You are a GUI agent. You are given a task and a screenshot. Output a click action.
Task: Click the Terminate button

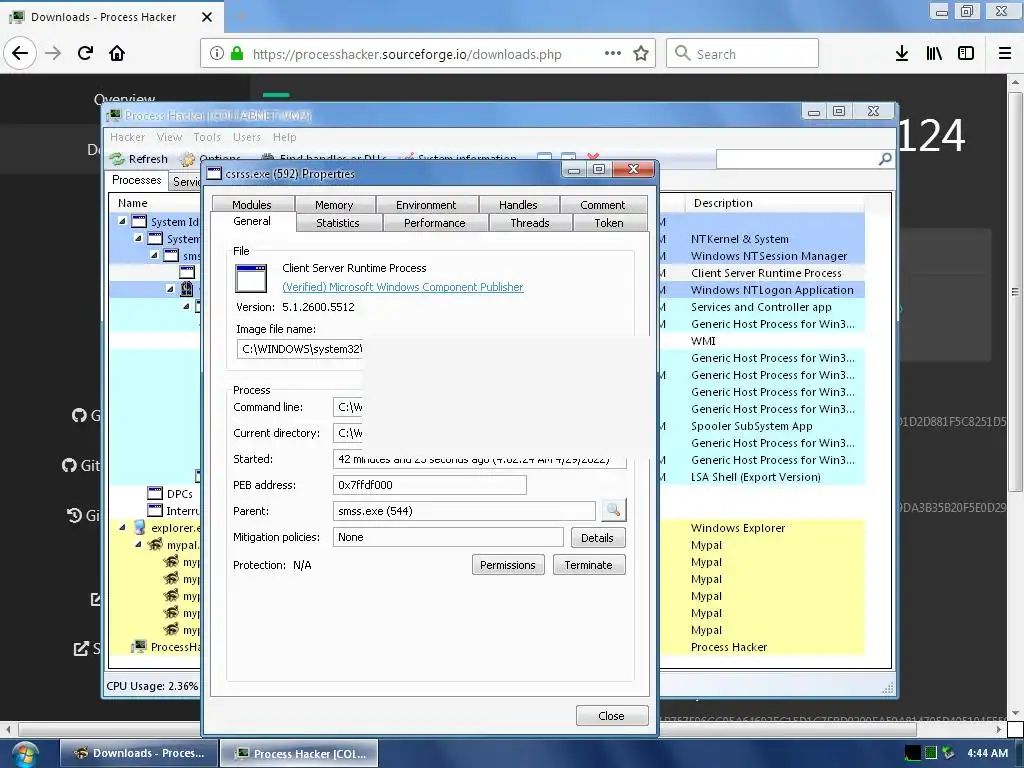tap(588, 565)
